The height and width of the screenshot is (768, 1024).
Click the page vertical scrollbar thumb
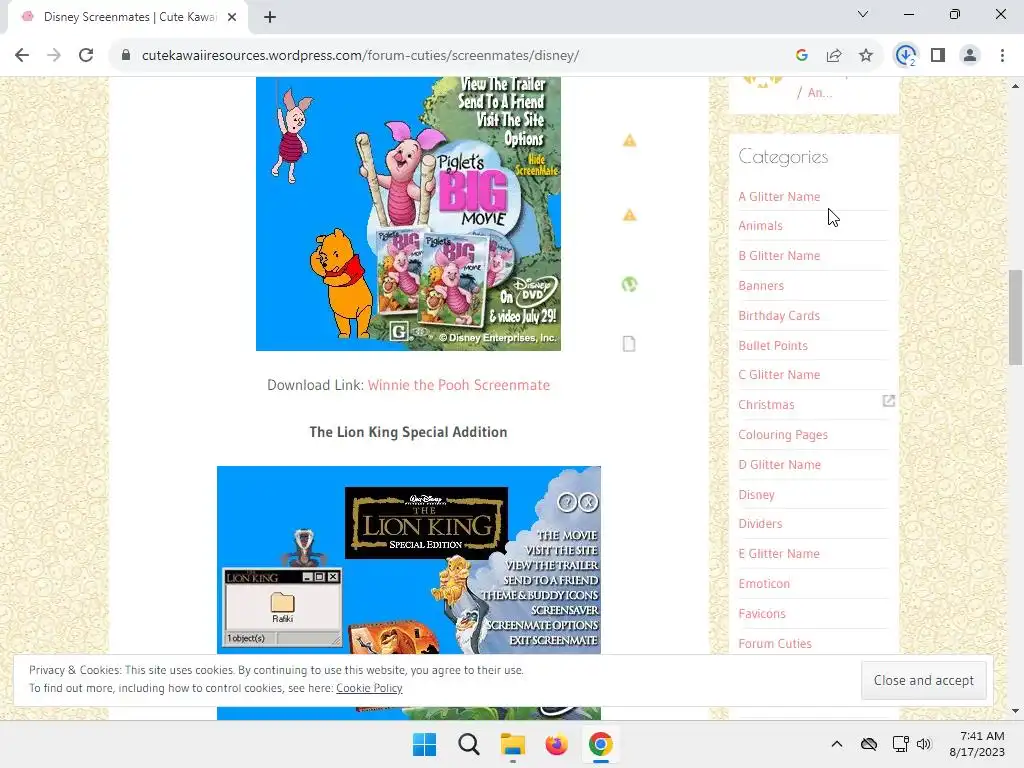point(1015,317)
